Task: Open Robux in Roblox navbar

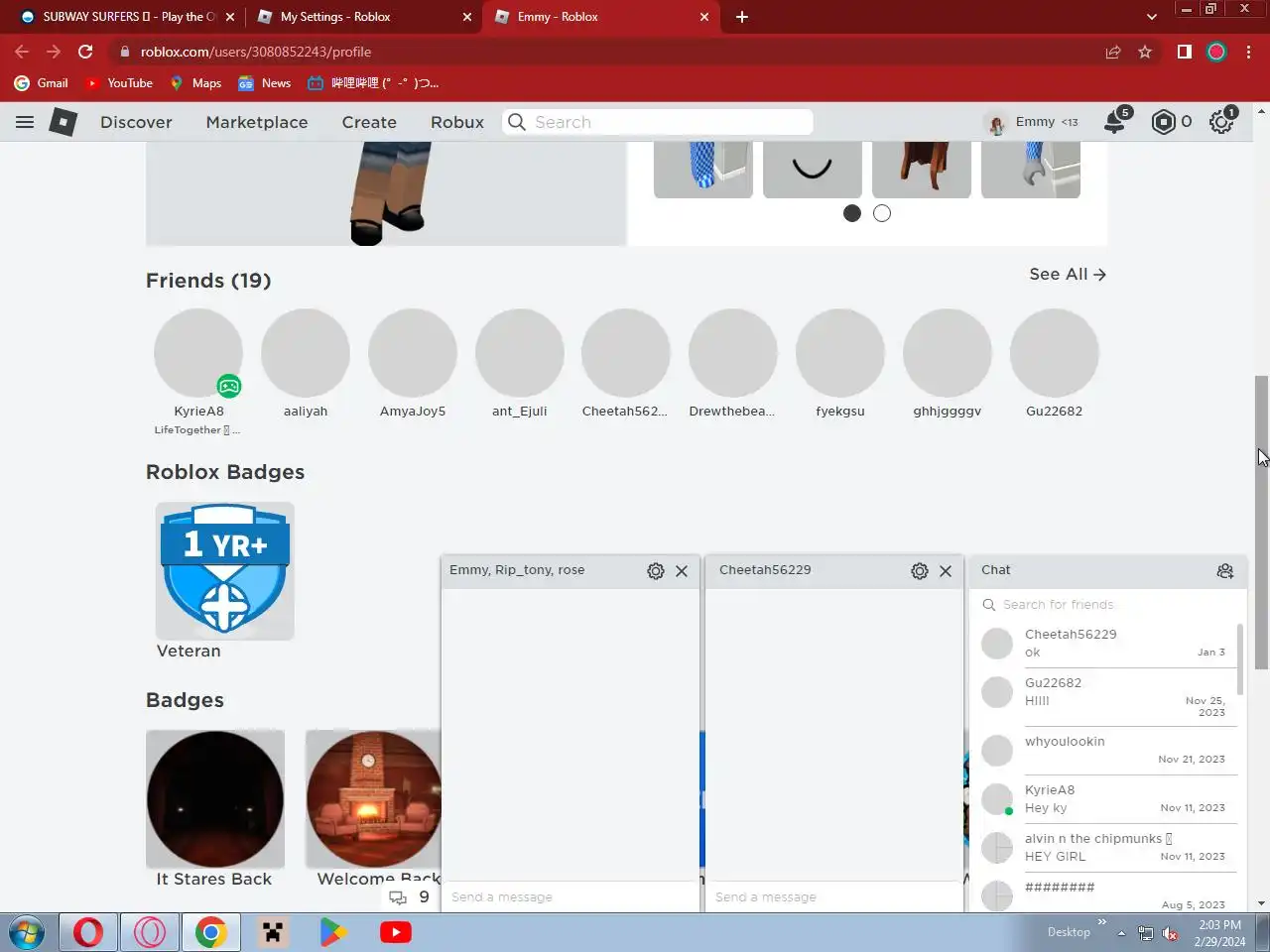Action: tap(457, 122)
